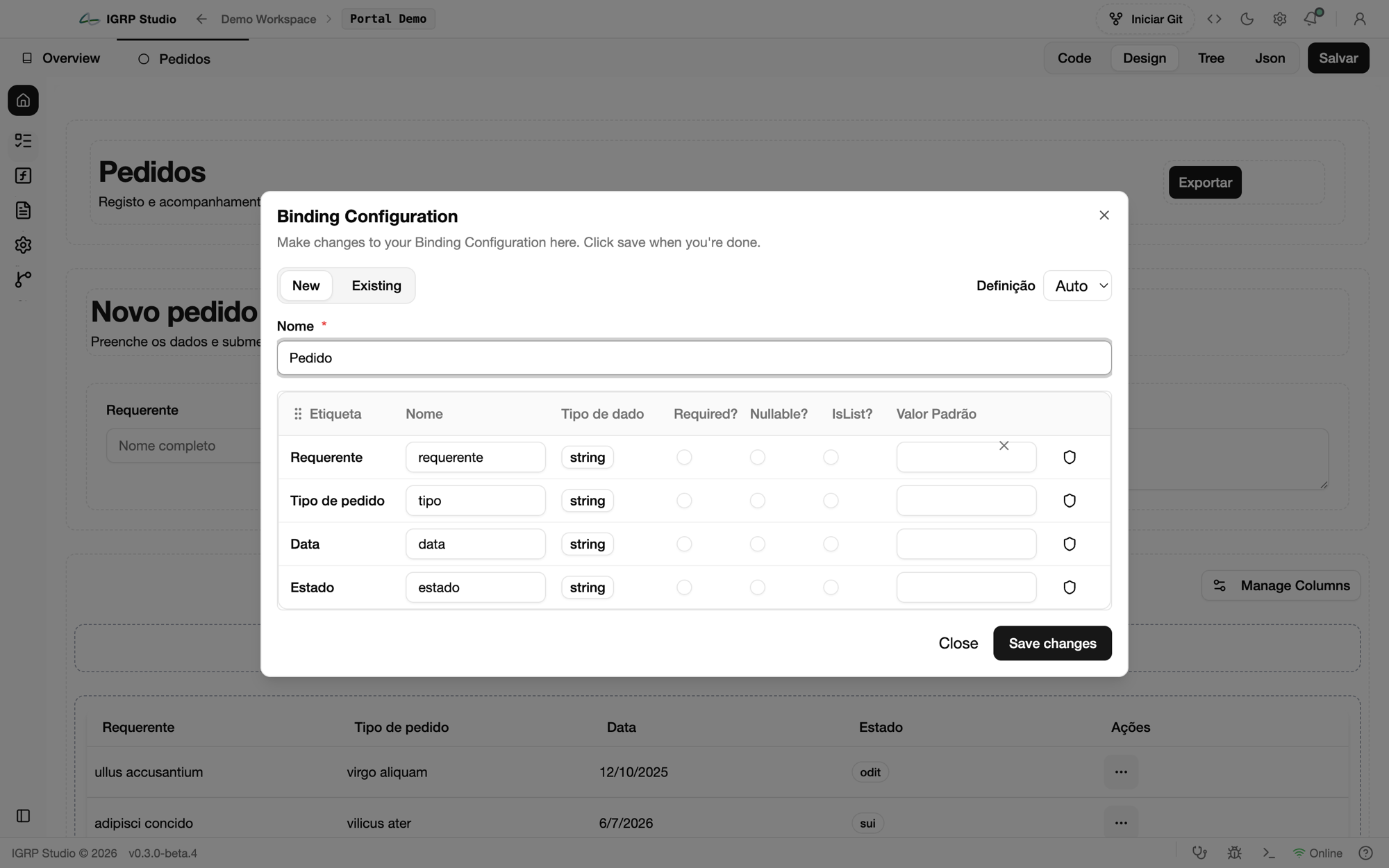Open data type string for Data row
This screenshot has height=868, width=1389.
(588, 544)
